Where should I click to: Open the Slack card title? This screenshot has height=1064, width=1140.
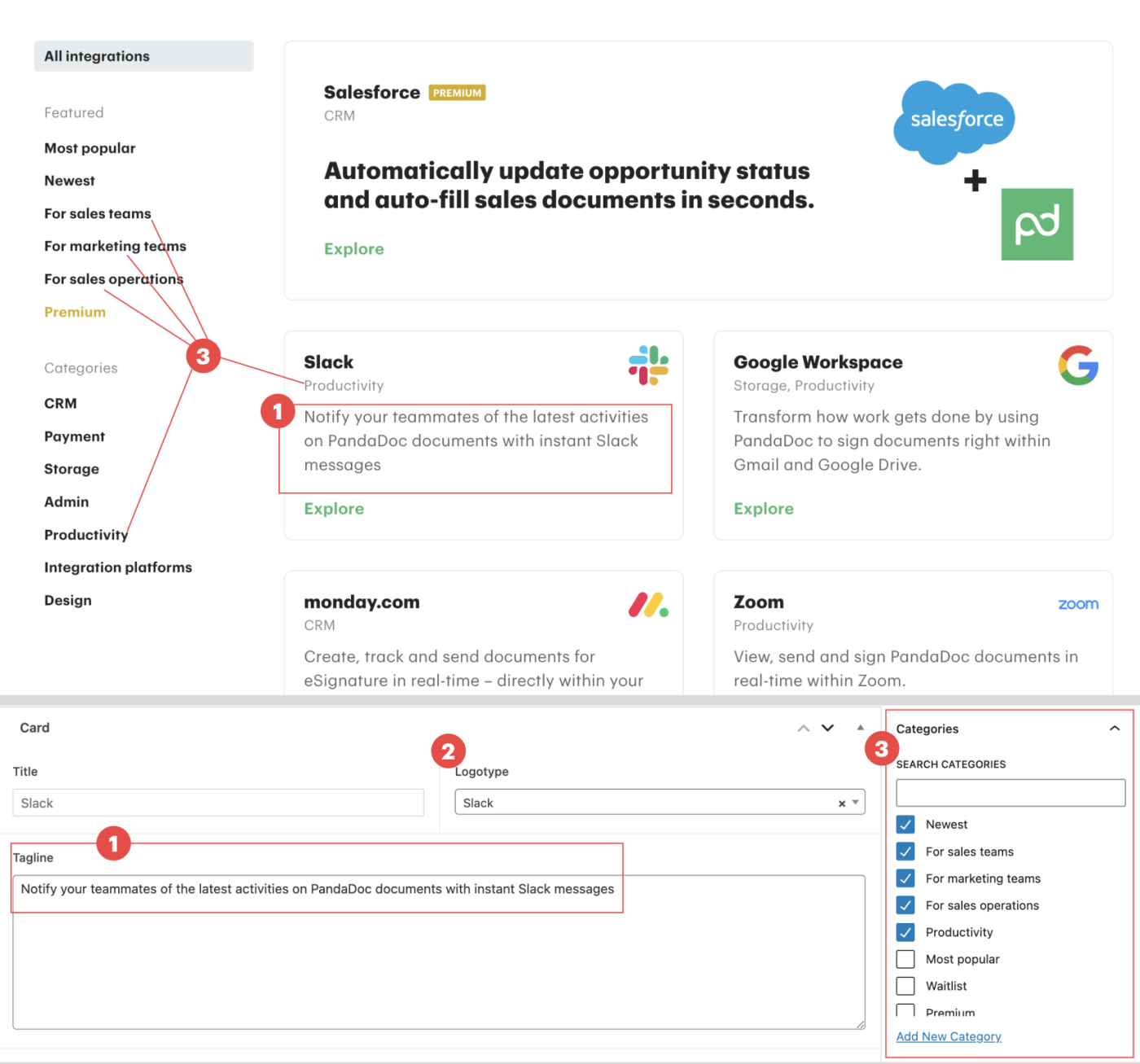(x=329, y=362)
